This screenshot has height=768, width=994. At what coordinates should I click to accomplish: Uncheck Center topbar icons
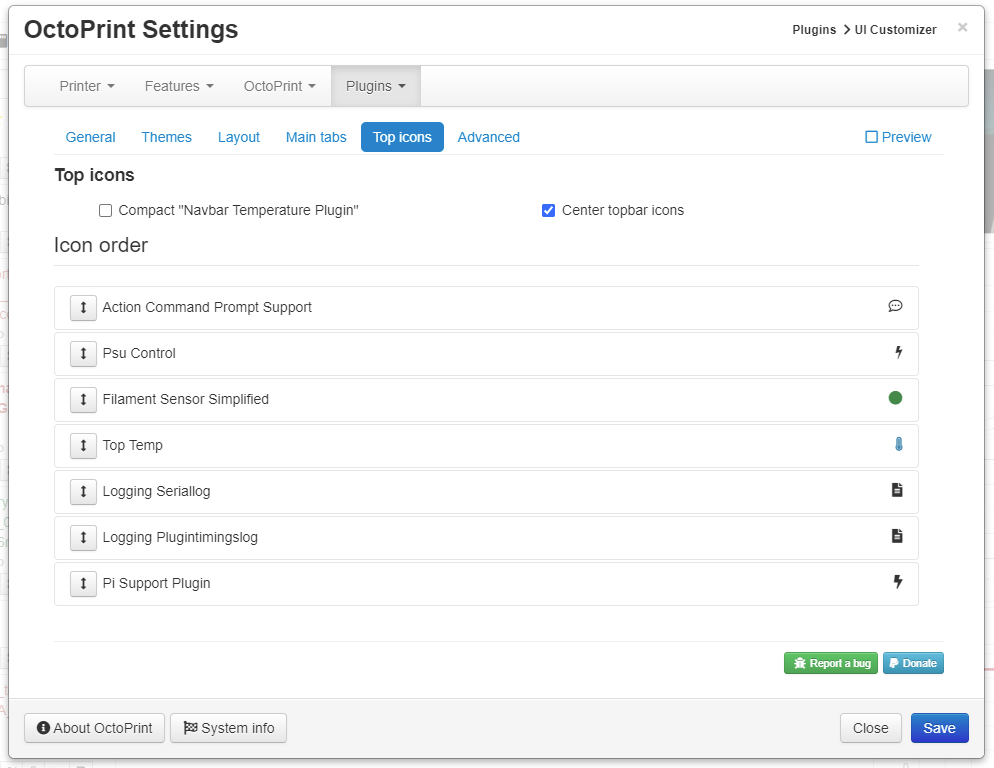[x=548, y=211]
